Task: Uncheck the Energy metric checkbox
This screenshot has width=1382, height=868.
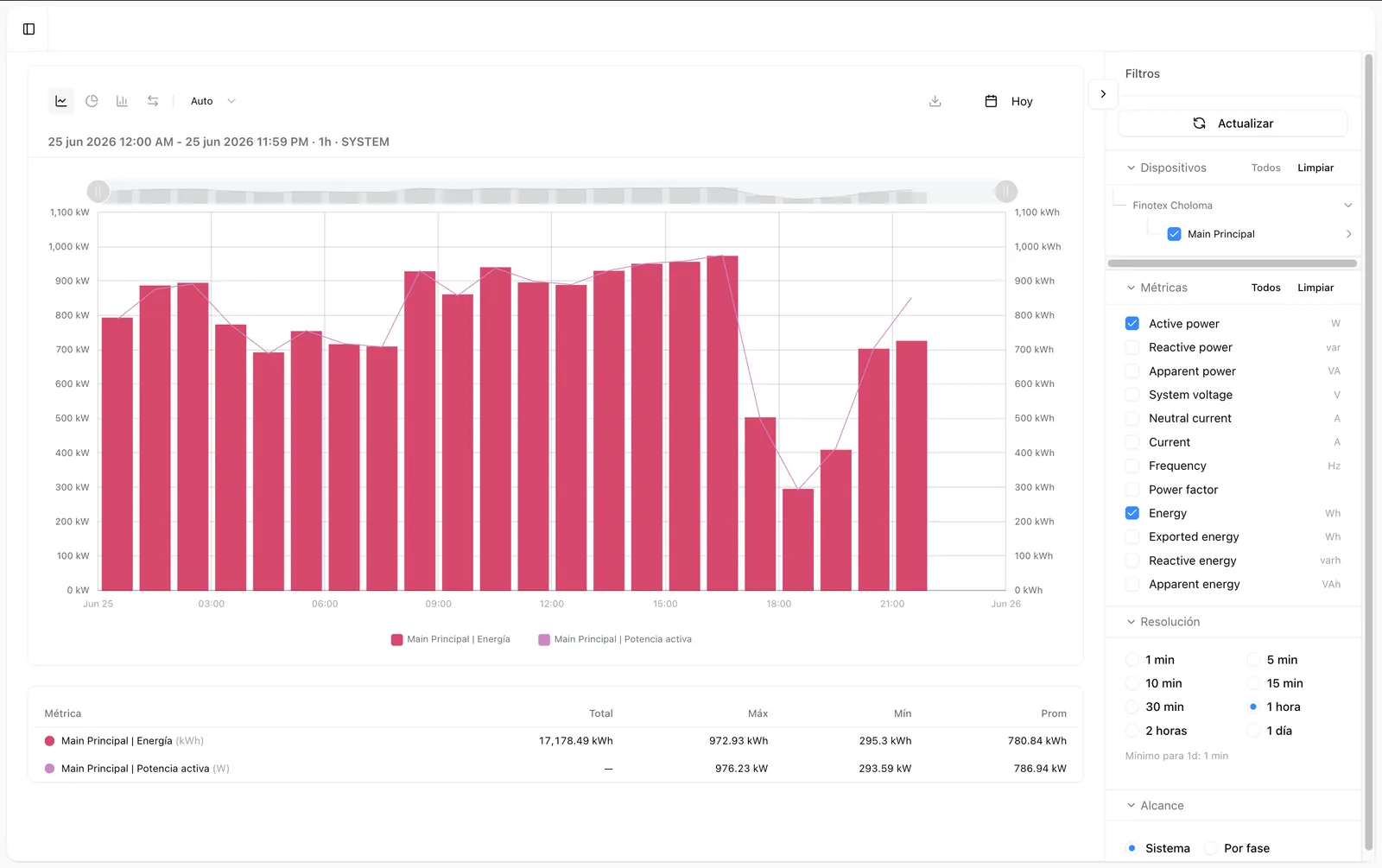Action: point(1132,513)
